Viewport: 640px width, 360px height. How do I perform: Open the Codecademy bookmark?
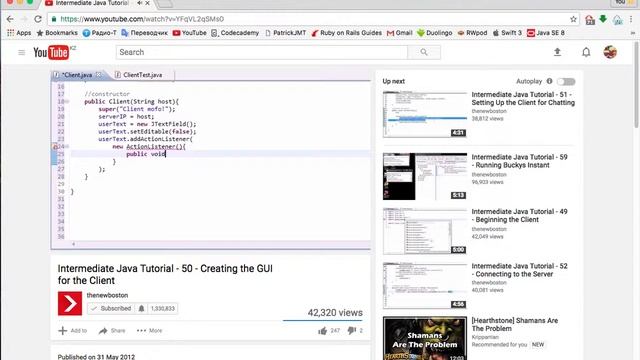click(x=235, y=33)
